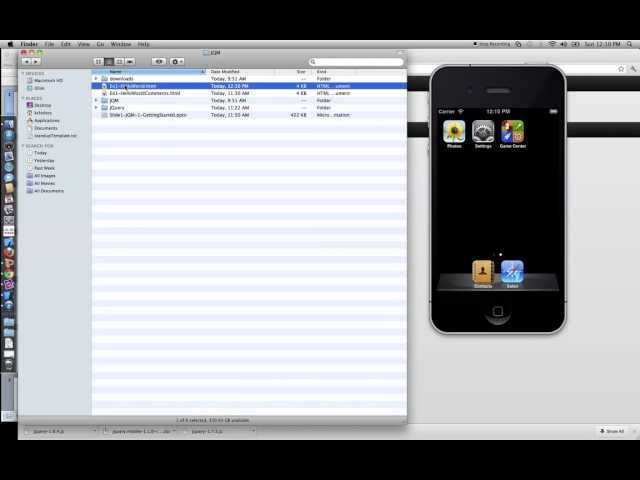
Task: Switch Finder to list view
Action: point(109,61)
